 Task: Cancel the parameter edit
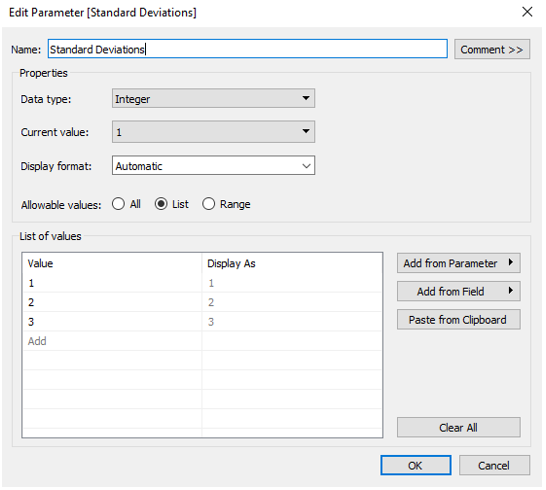(494, 465)
